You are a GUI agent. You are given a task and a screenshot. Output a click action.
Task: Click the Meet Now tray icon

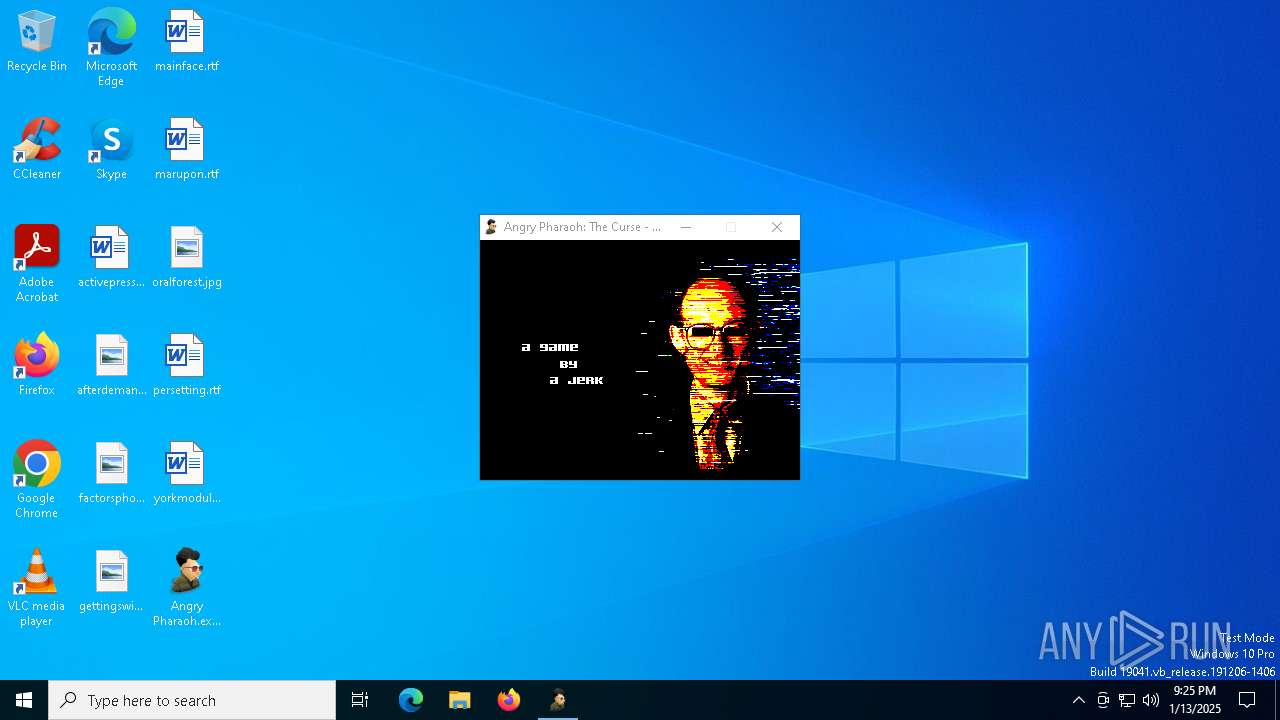coord(1103,700)
